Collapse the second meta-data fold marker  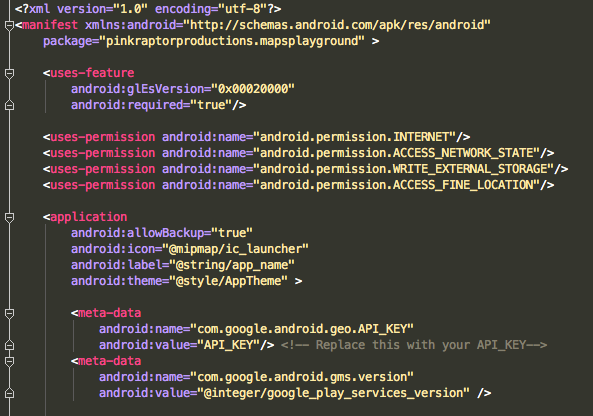pyautogui.click(x=9, y=361)
